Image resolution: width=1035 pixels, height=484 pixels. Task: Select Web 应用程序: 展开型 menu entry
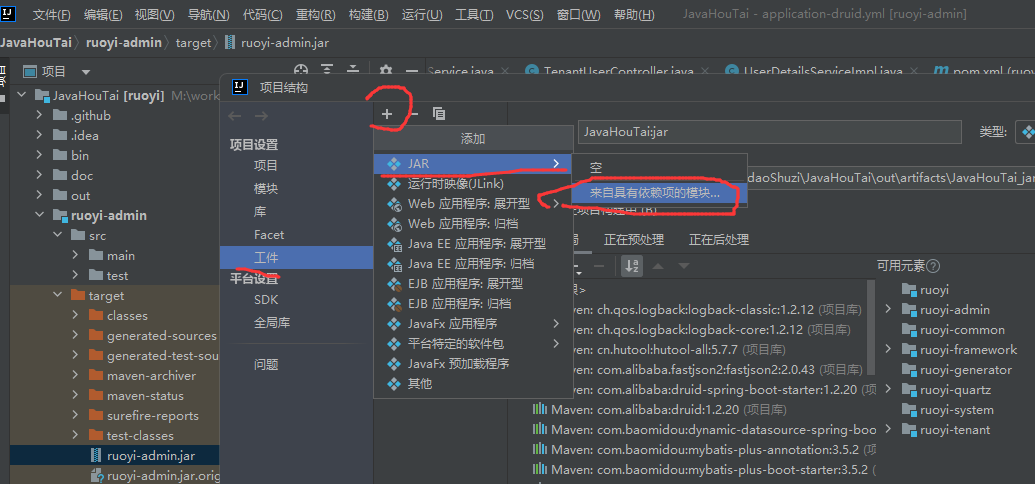tap(473, 204)
